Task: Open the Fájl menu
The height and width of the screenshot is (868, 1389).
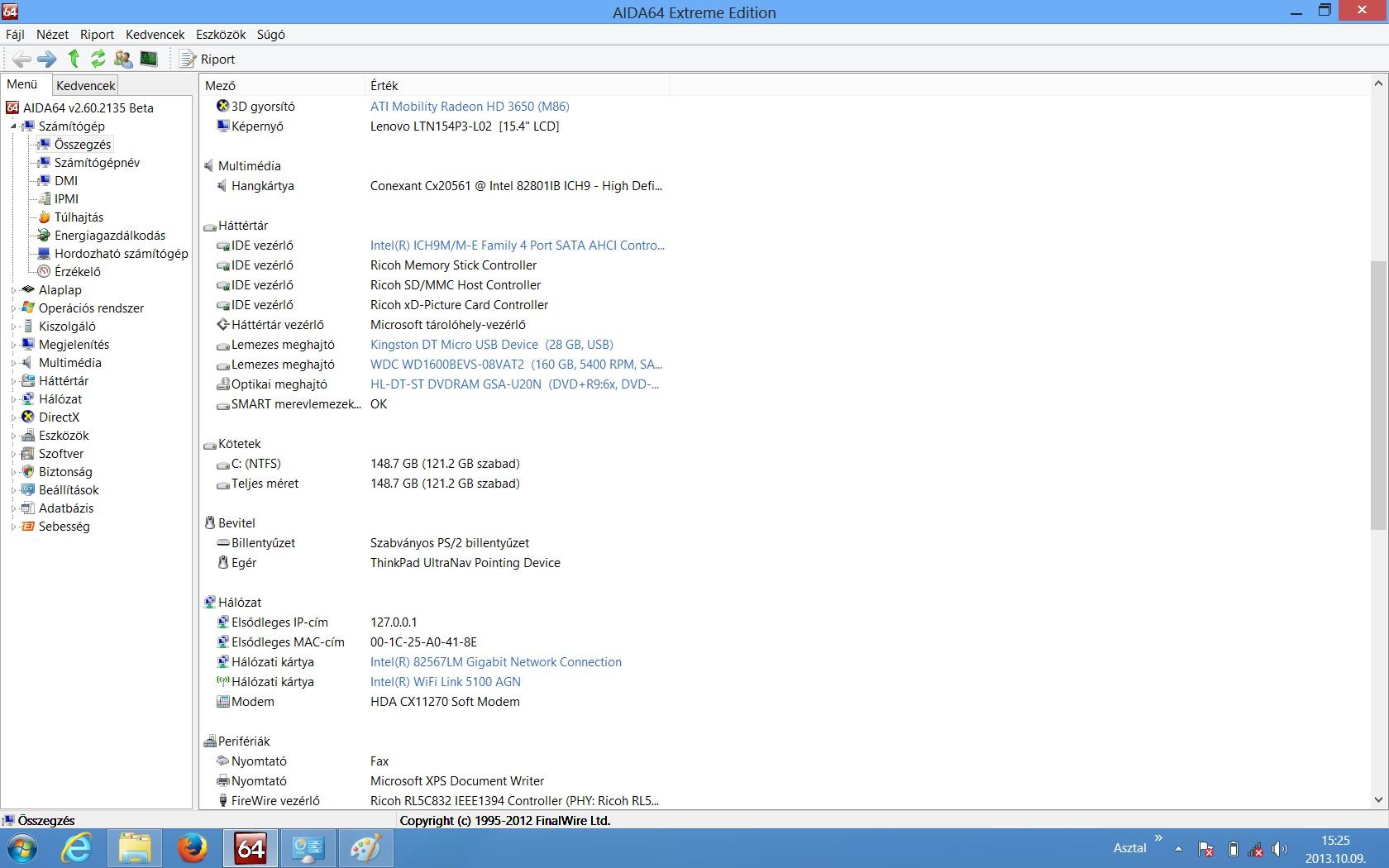Action: (x=15, y=35)
